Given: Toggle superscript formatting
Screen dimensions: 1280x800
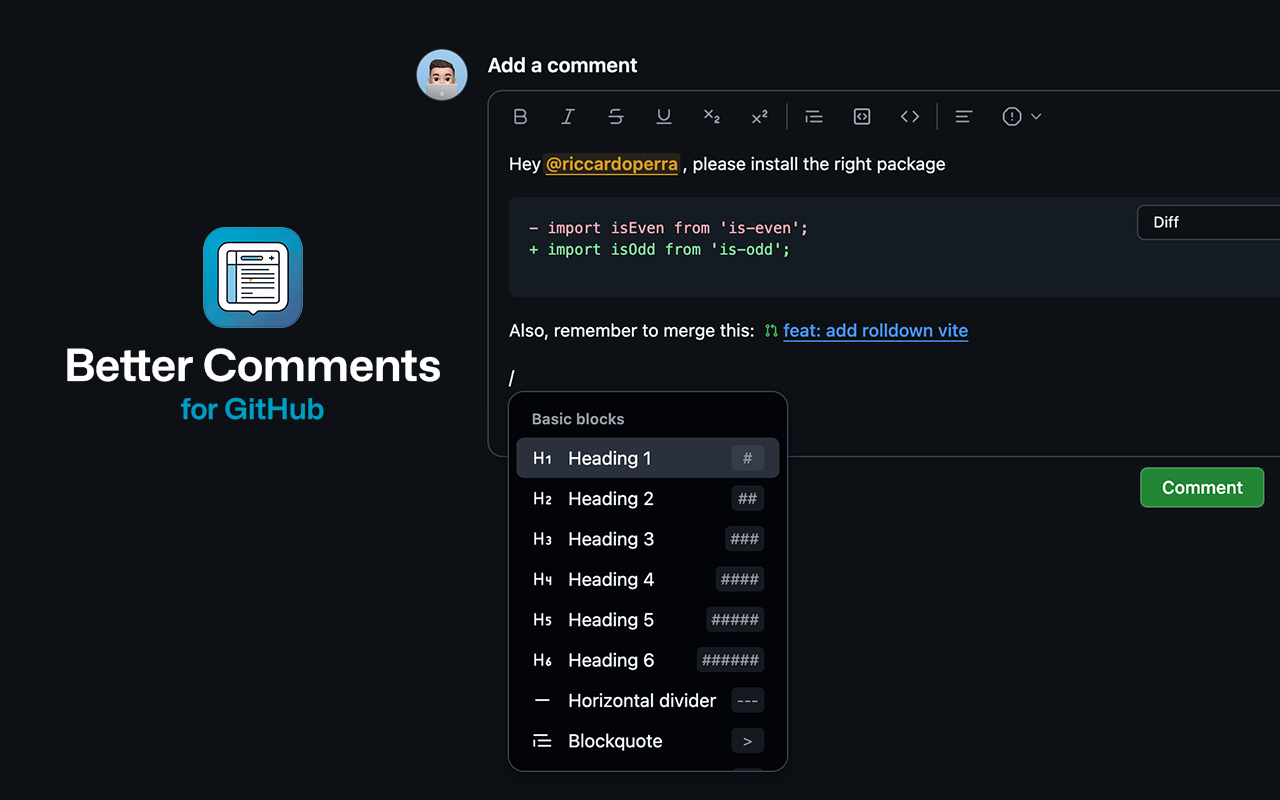Looking at the screenshot, I should coord(760,117).
